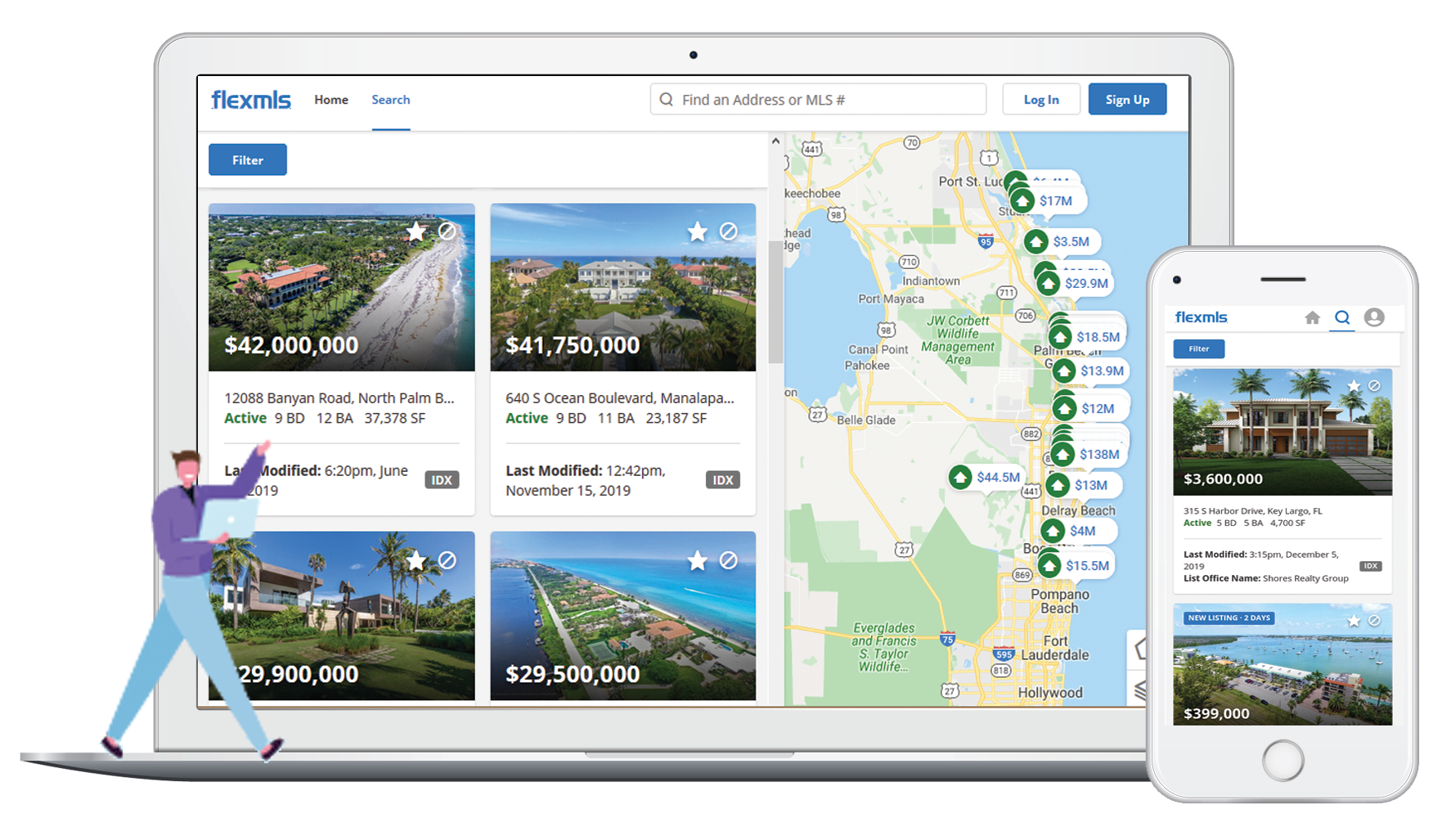This screenshot has width=1451, height=840.
Task: Open the Filter button on laptop
Action: tap(248, 159)
